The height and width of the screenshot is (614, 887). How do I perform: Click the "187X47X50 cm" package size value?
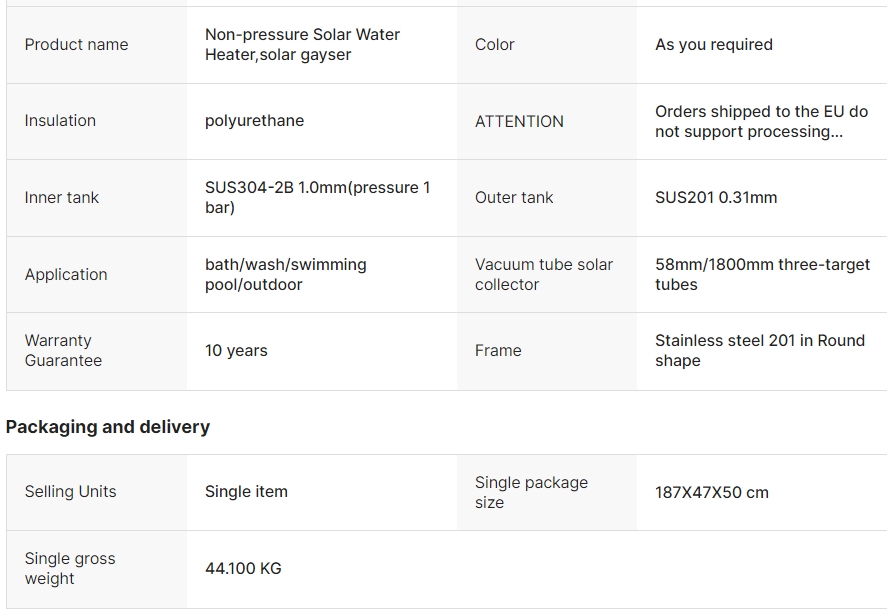click(x=711, y=492)
